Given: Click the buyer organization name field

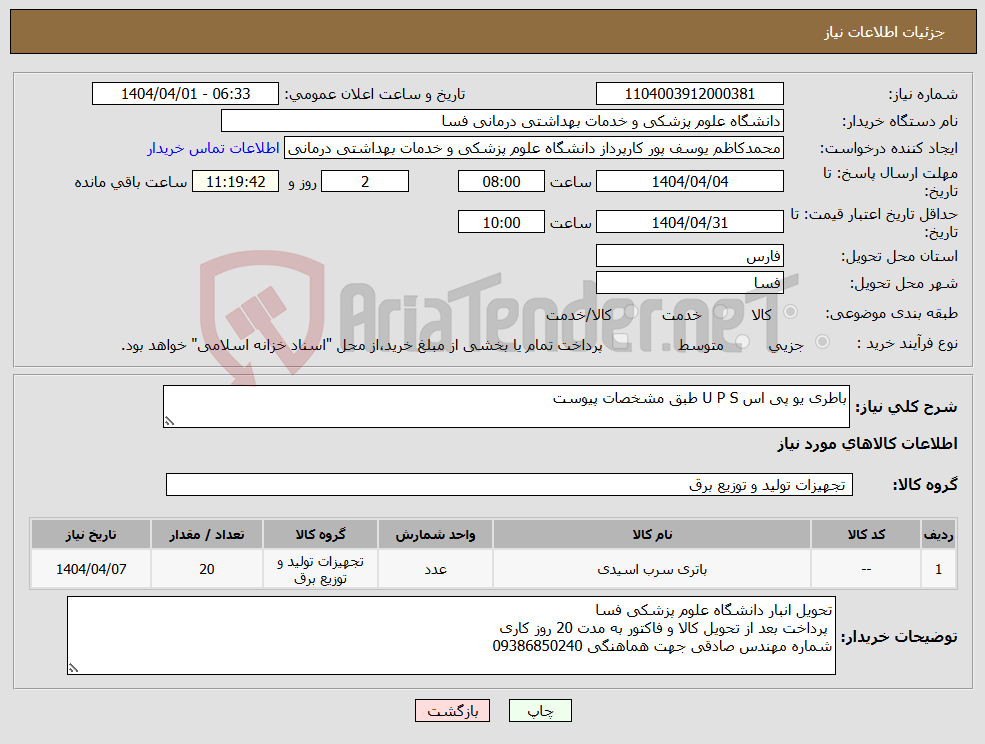Looking at the screenshot, I should pyautogui.click(x=503, y=121).
